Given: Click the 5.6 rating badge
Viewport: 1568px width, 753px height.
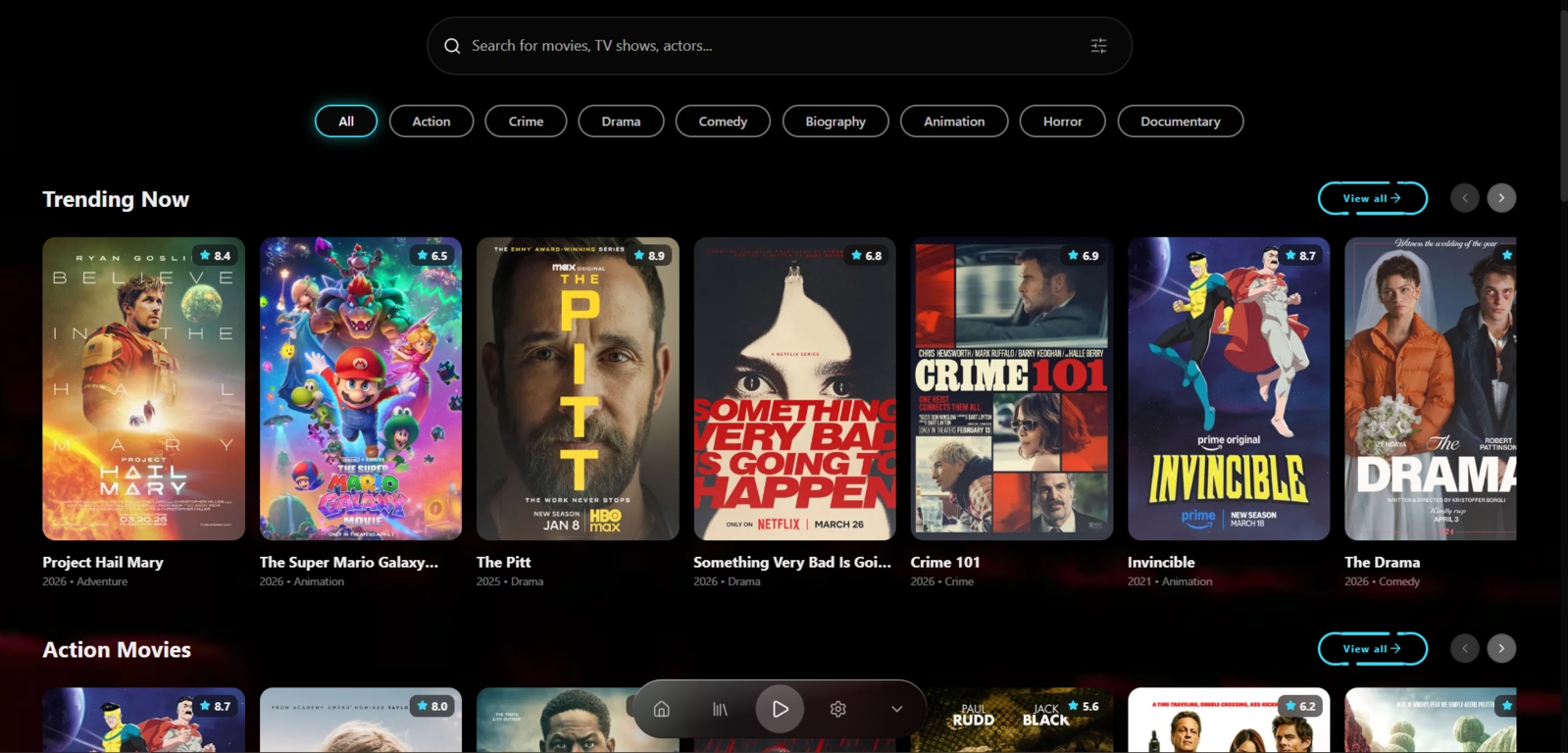Looking at the screenshot, I should point(1084,706).
